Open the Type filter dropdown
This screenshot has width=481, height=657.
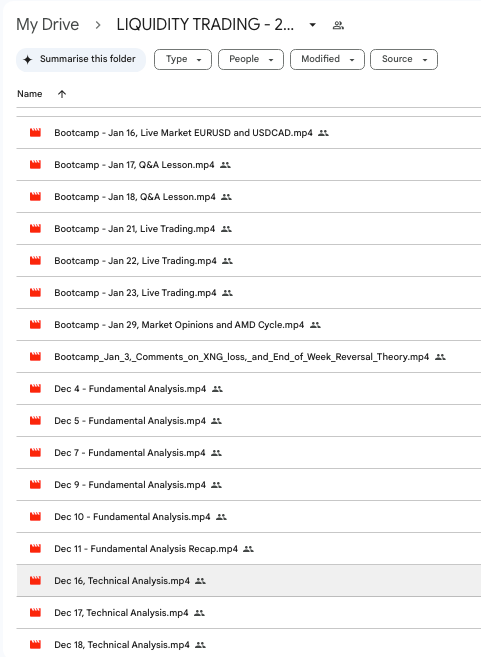click(x=183, y=59)
